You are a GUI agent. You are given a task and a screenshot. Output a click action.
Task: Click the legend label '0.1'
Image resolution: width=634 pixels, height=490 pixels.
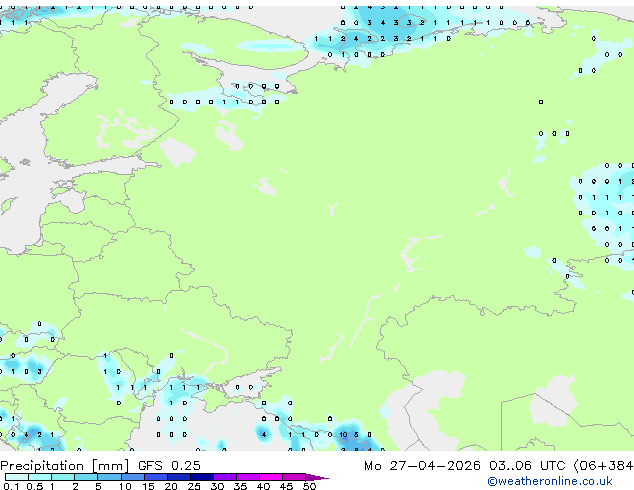[x=11, y=486]
